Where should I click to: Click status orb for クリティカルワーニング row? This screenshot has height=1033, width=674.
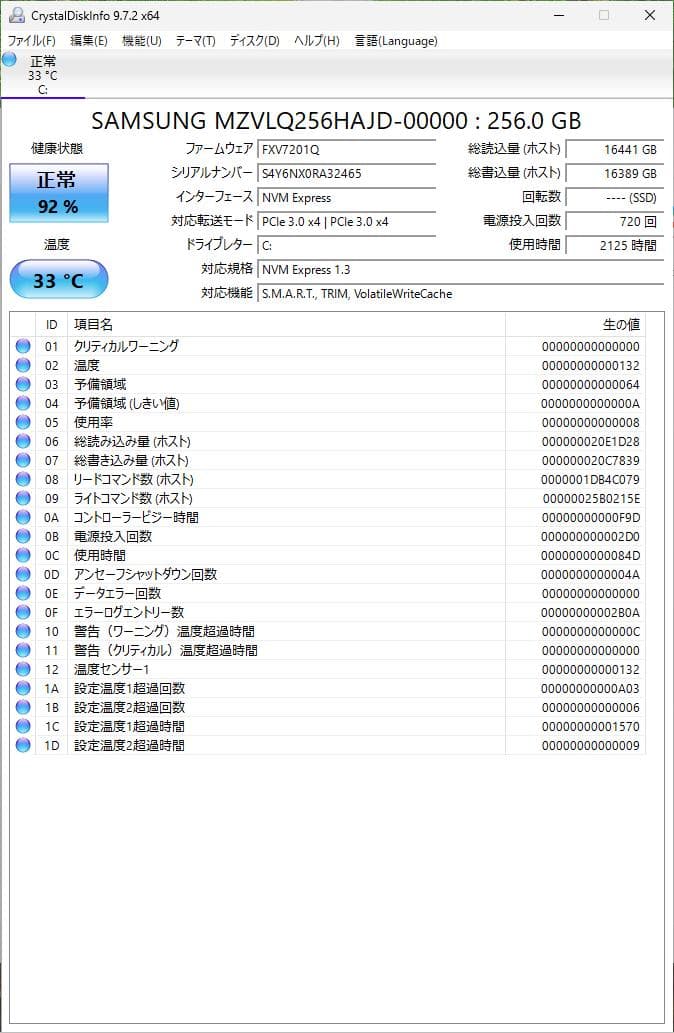coord(23,346)
